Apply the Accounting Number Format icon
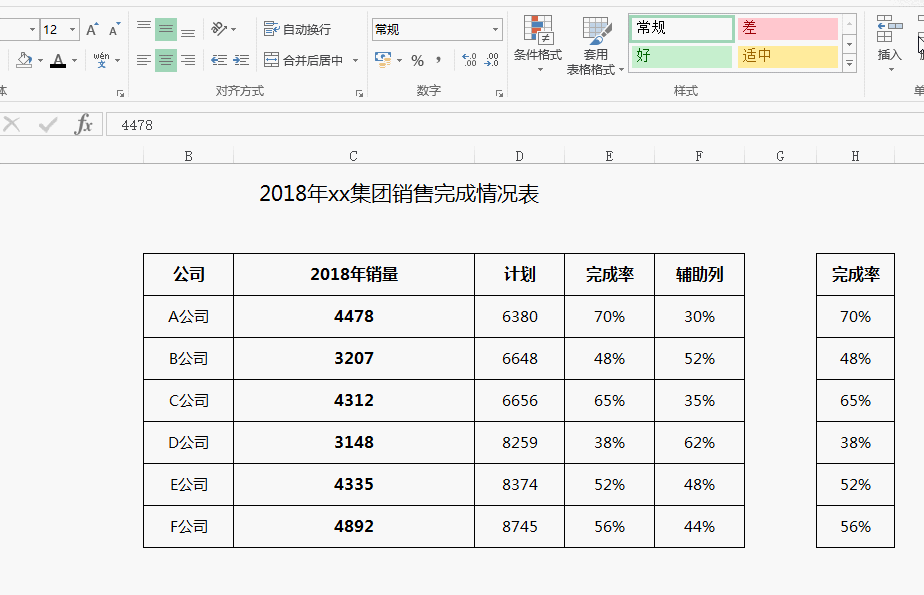924x595 pixels. pyautogui.click(x=382, y=60)
